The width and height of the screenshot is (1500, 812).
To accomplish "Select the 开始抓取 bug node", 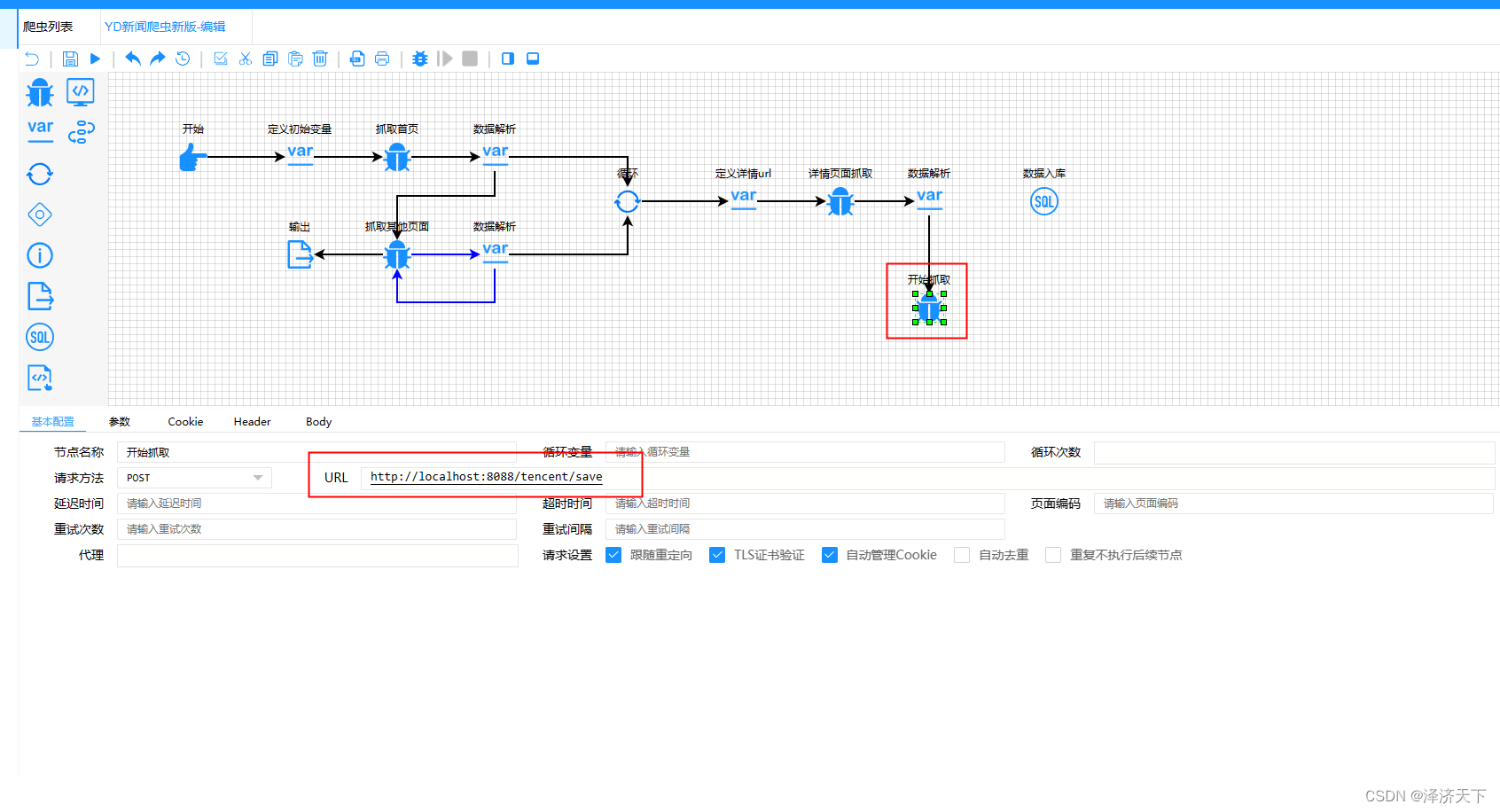I will tap(929, 308).
